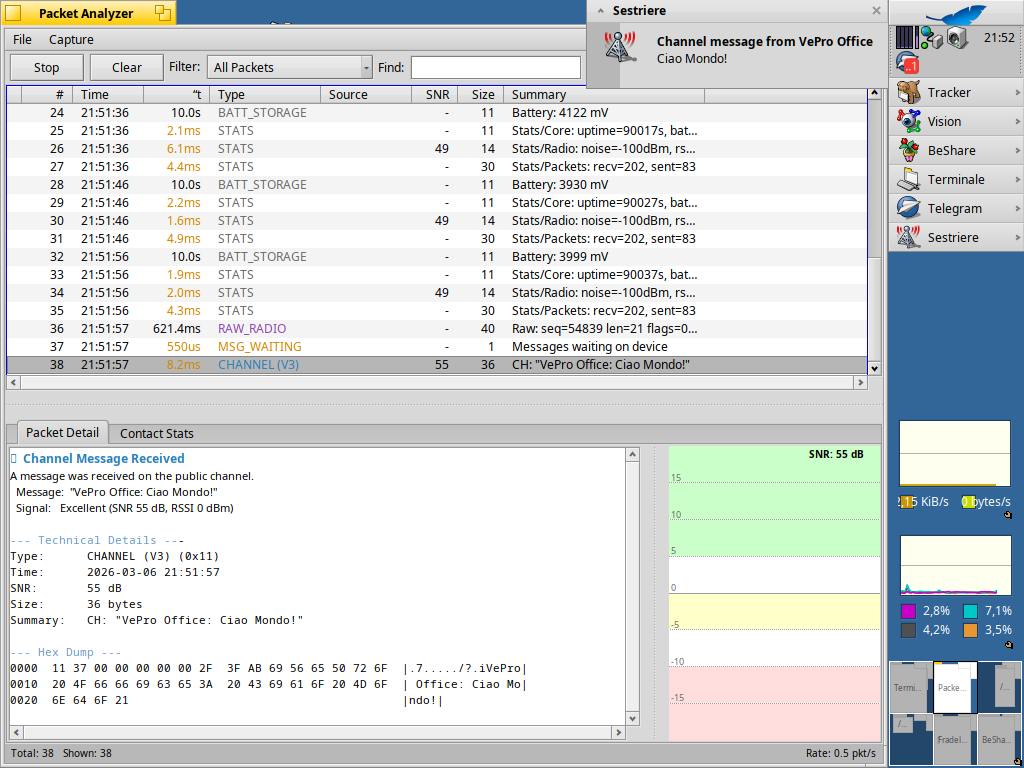Sort by the Time column header
1024x768 pixels.
tap(108, 95)
